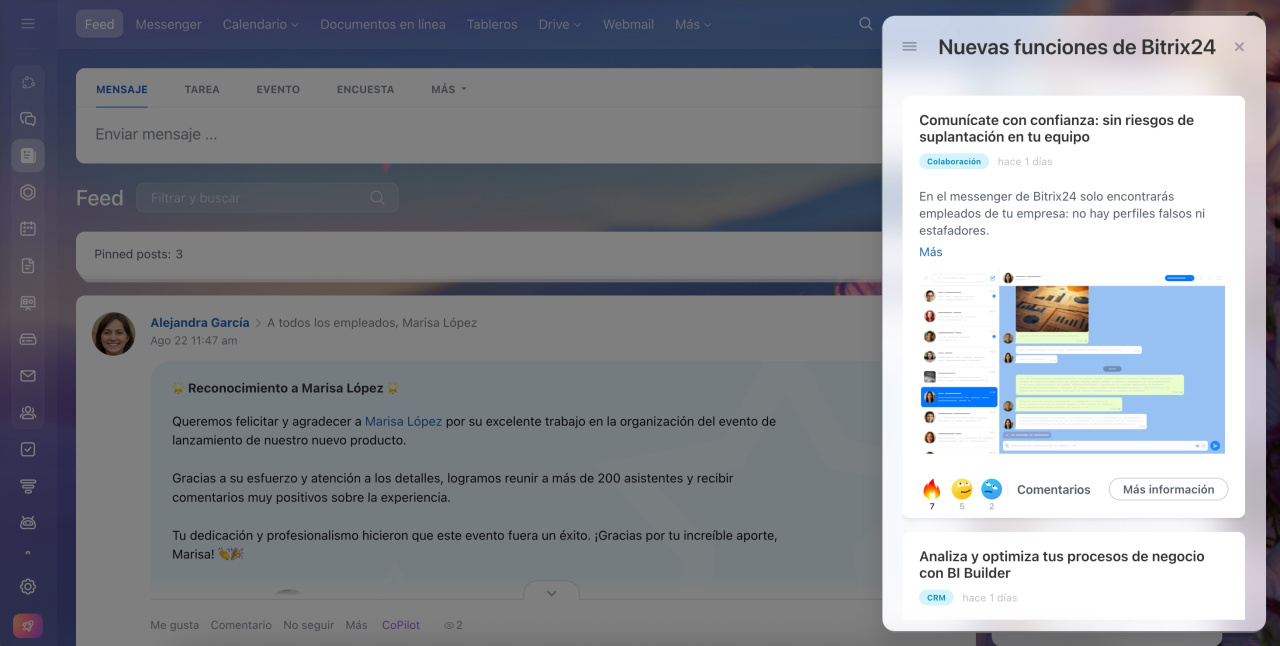1280x646 pixels.
Task: React with the thinking face emoji
Action: pyautogui.click(x=962, y=489)
